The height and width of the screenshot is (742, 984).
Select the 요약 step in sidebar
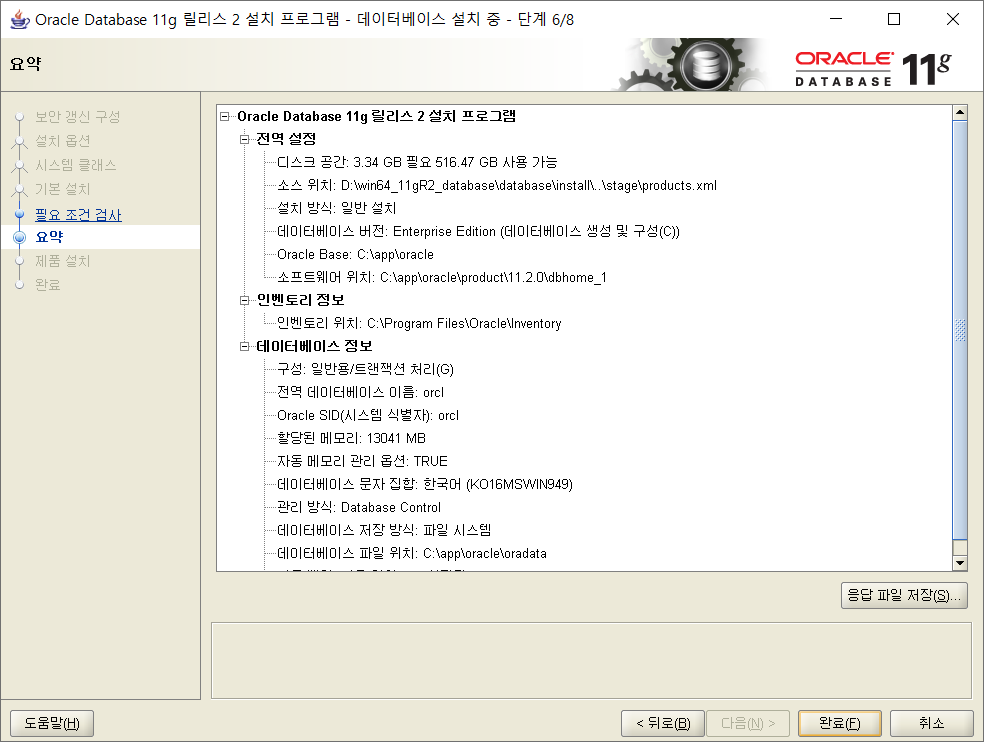[x=49, y=237]
